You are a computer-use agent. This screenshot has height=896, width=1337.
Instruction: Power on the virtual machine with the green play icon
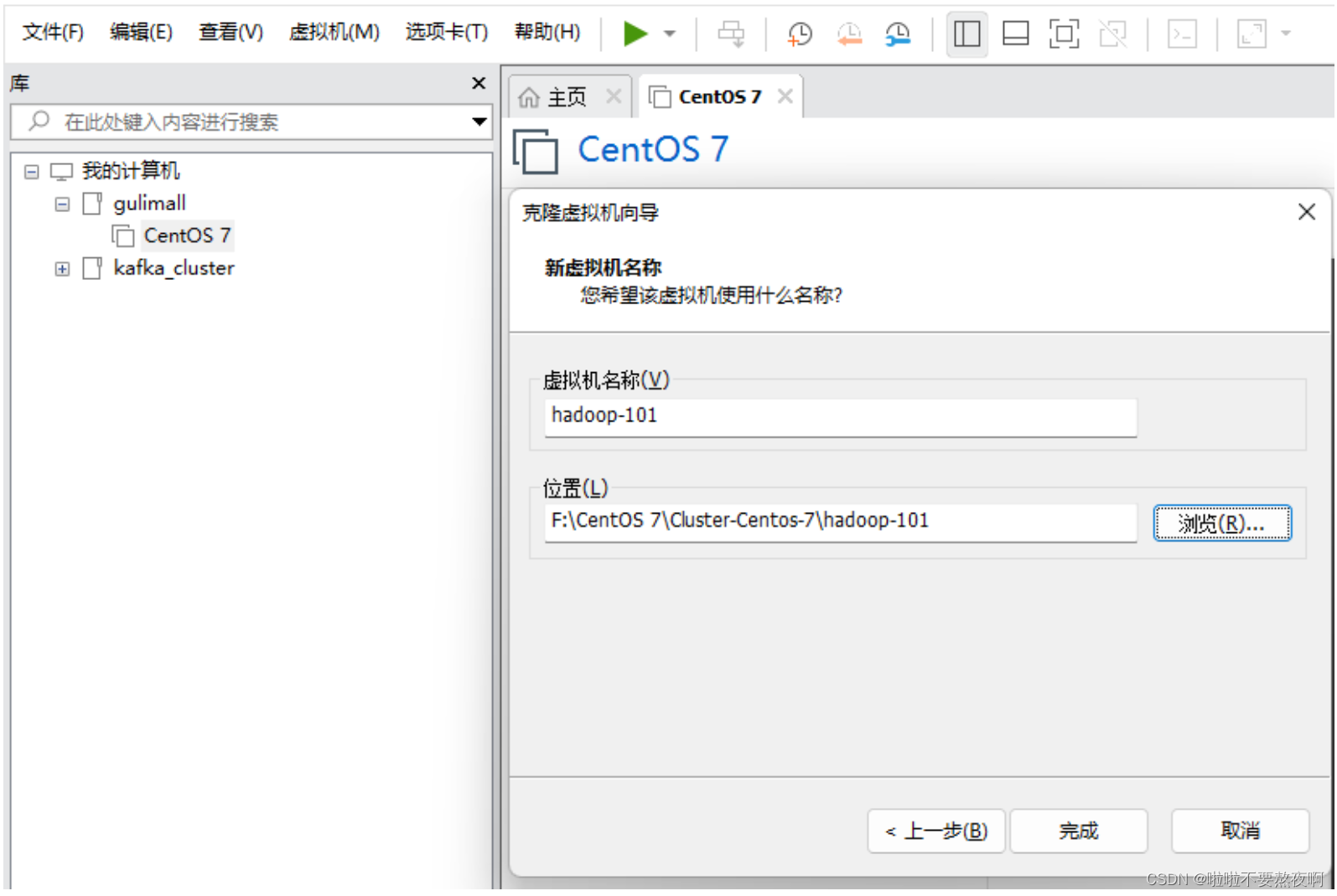click(635, 34)
